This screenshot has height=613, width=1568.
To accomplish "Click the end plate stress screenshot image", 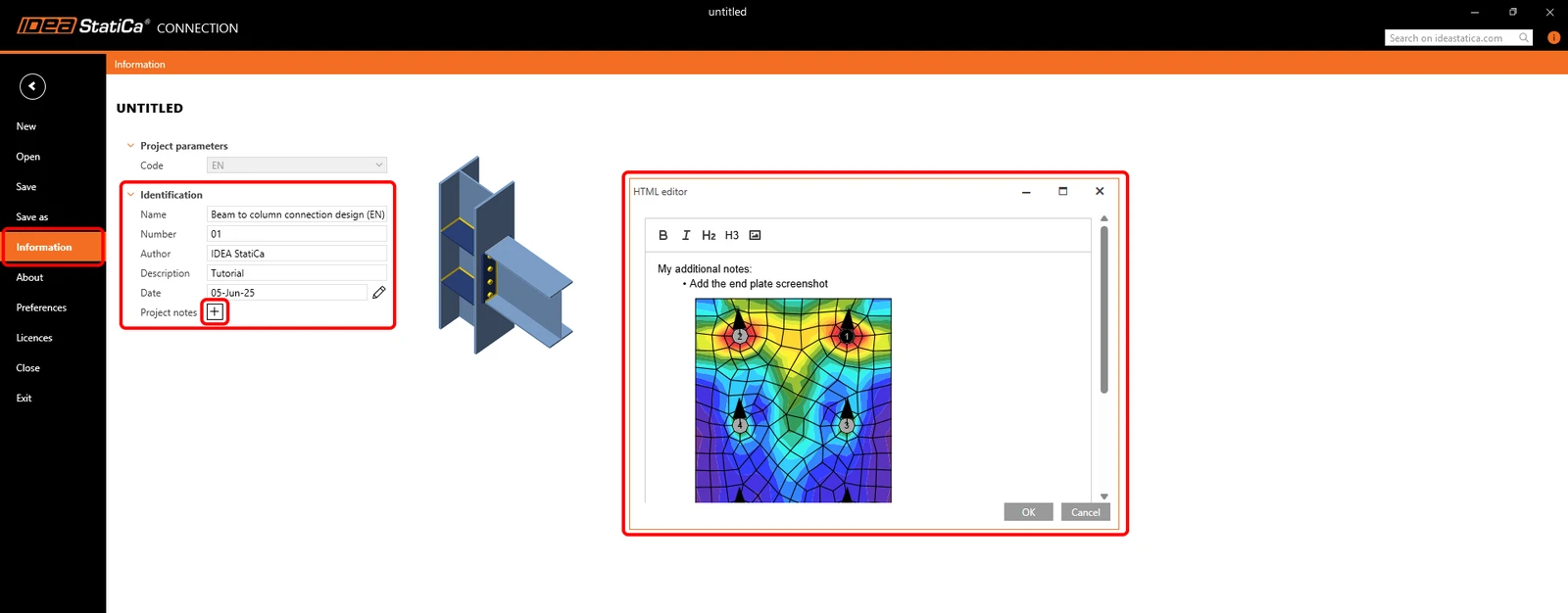I will tap(794, 401).
